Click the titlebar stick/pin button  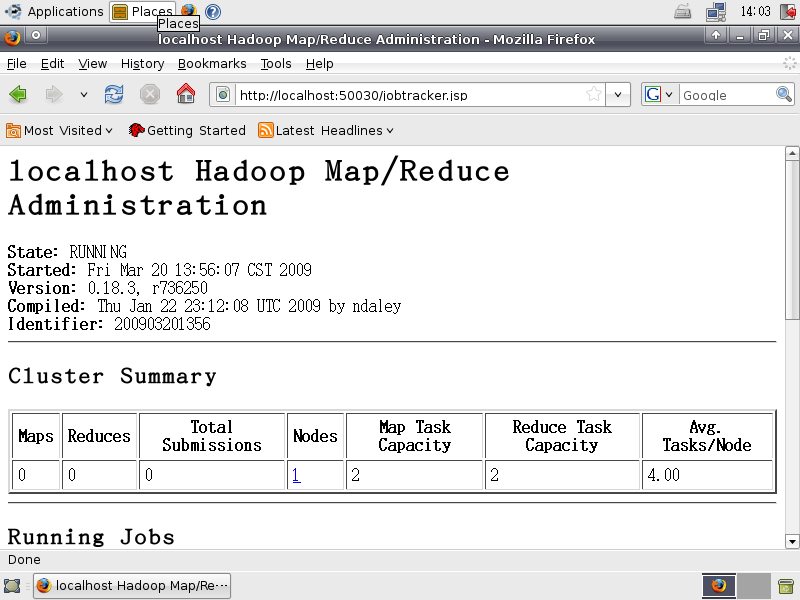[36, 35]
